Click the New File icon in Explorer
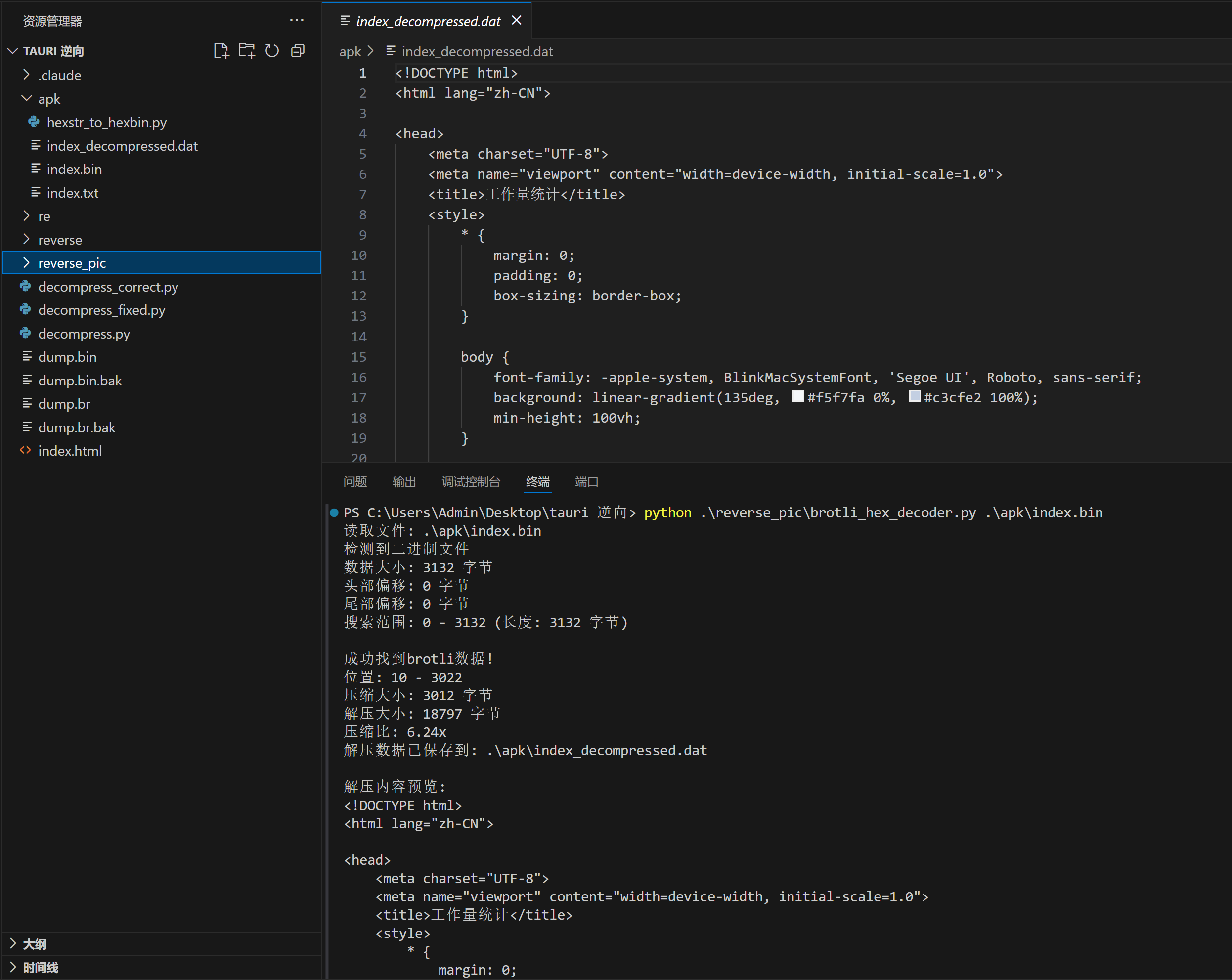This screenshot has height=980, width=1232. pos(221,50)
